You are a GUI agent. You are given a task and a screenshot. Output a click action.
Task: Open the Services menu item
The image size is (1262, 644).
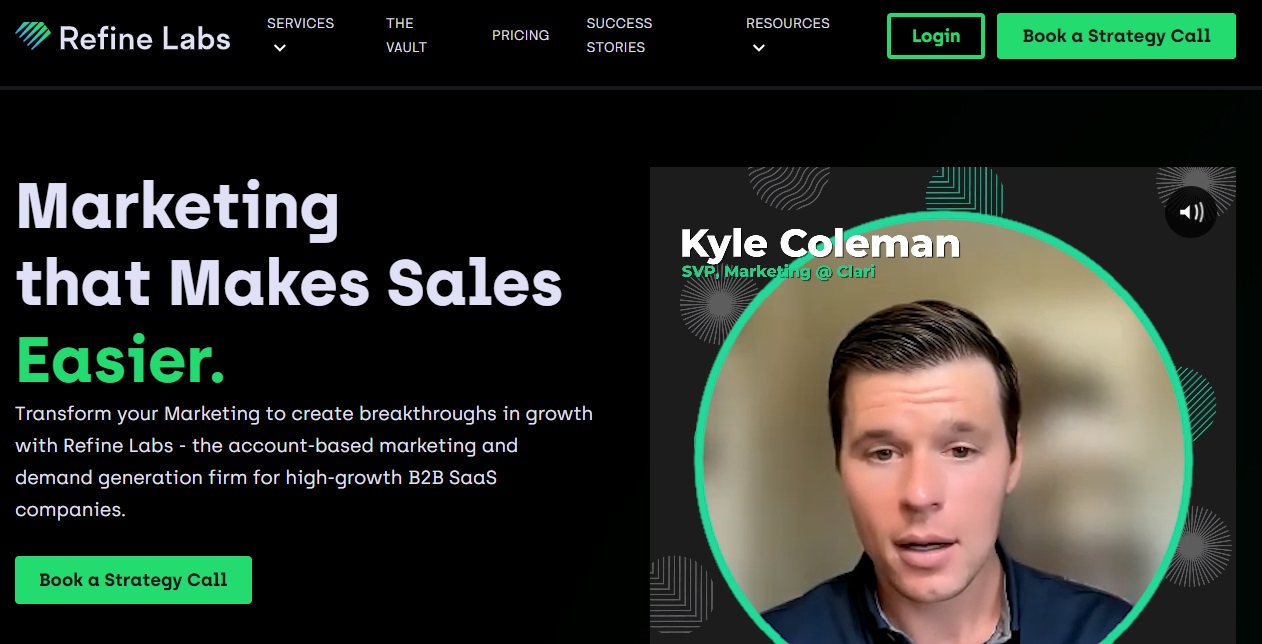point(300,23)
